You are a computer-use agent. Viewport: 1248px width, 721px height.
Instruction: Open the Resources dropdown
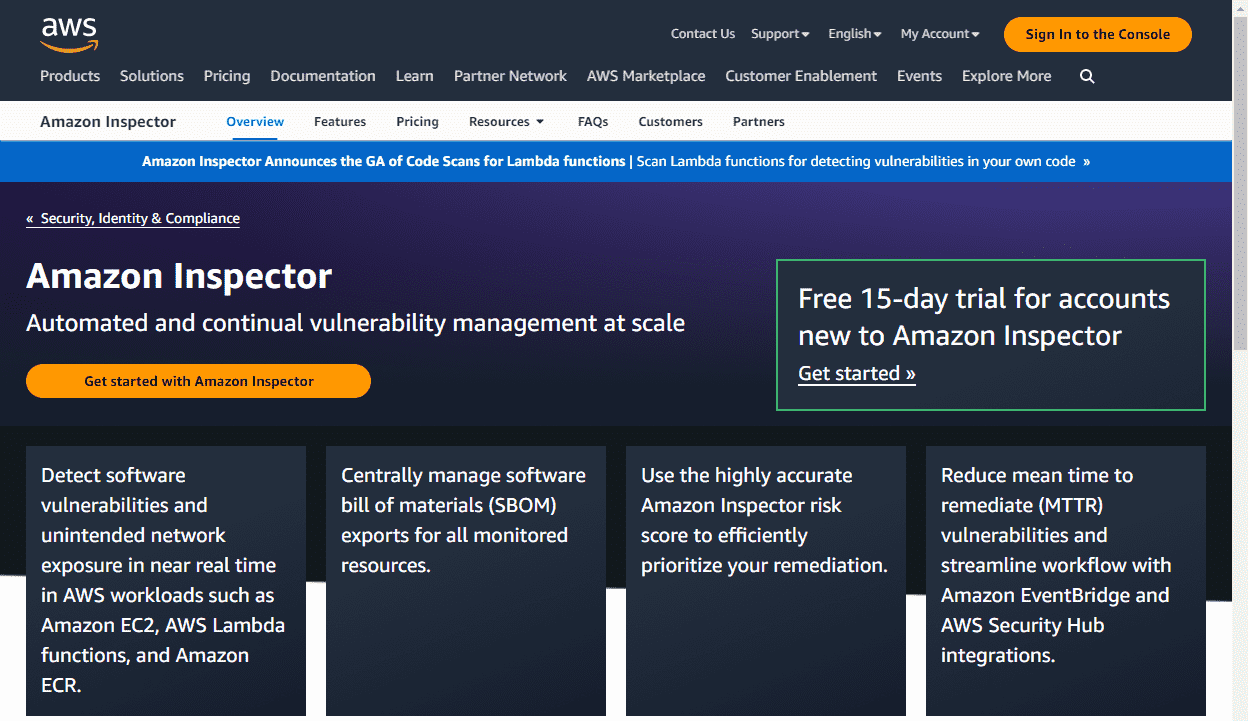[x=506, y=121]
